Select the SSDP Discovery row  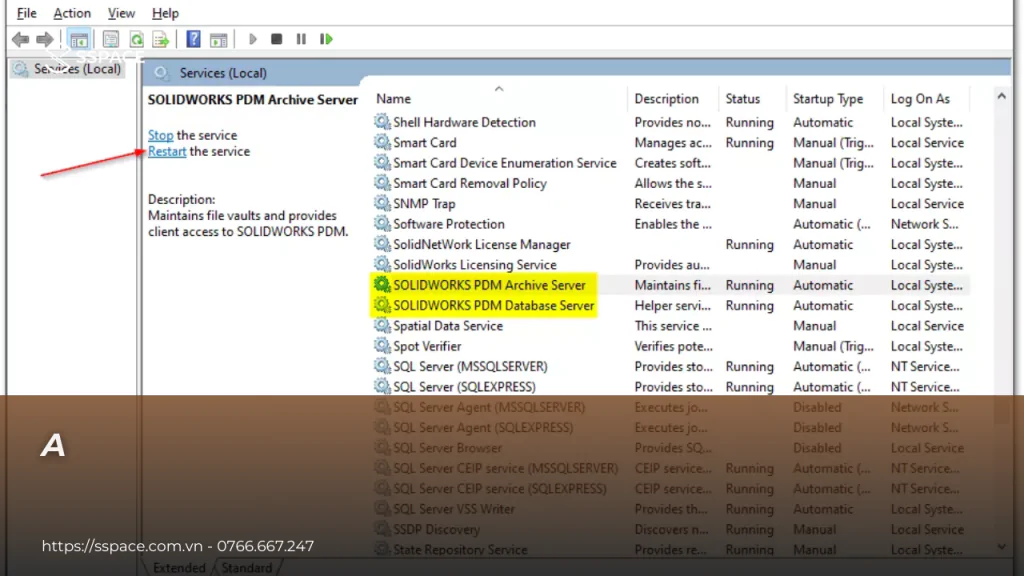tap(669, 529)
